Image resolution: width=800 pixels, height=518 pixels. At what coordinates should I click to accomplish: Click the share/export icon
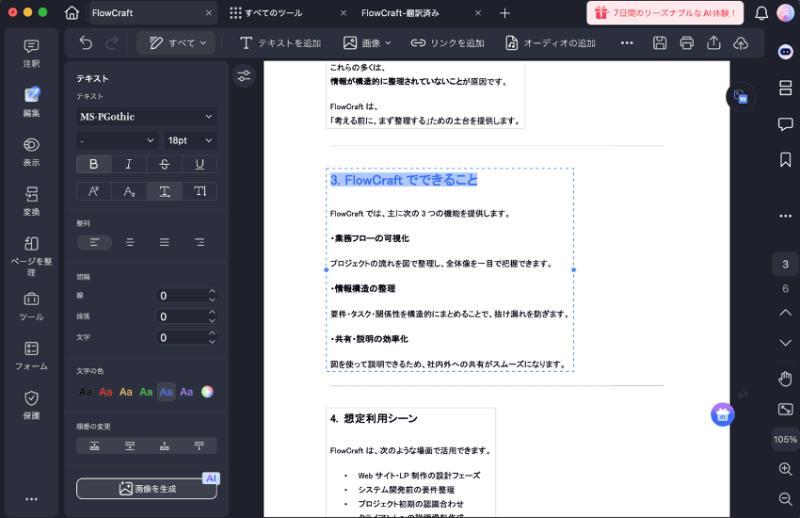pos(714,43)
